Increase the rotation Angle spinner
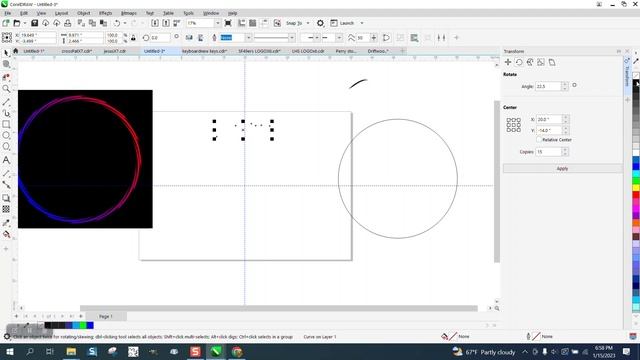The width and height of the screenshot is (640, 360). [x=565, y=84]
